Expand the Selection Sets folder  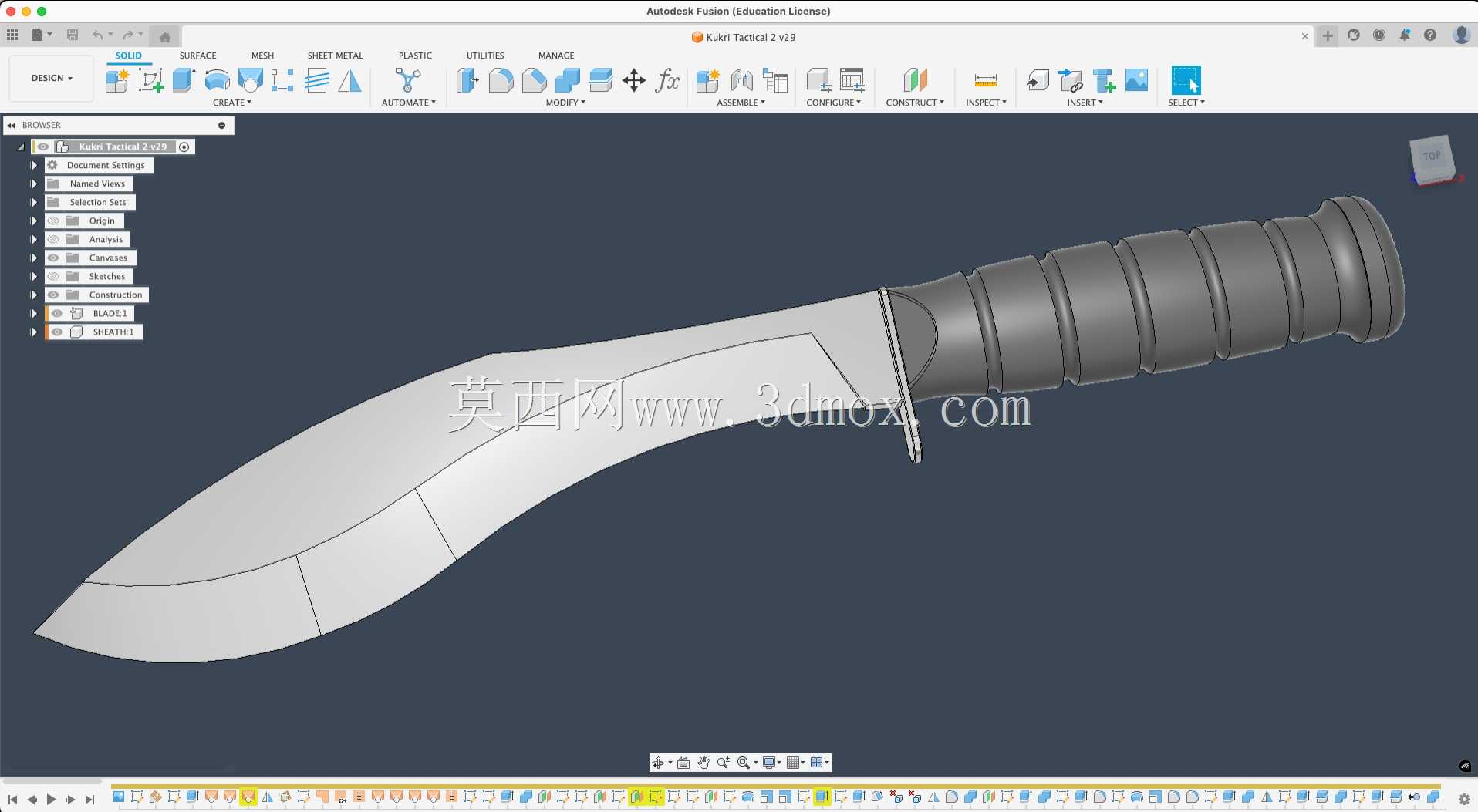click(x=34, y=202)
